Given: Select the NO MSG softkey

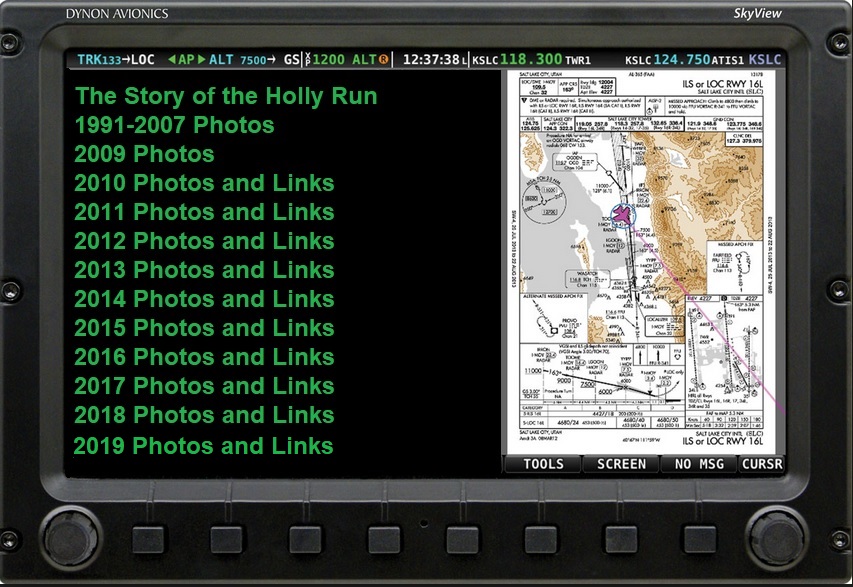Looking at the screenshot, I should (699, 464).
